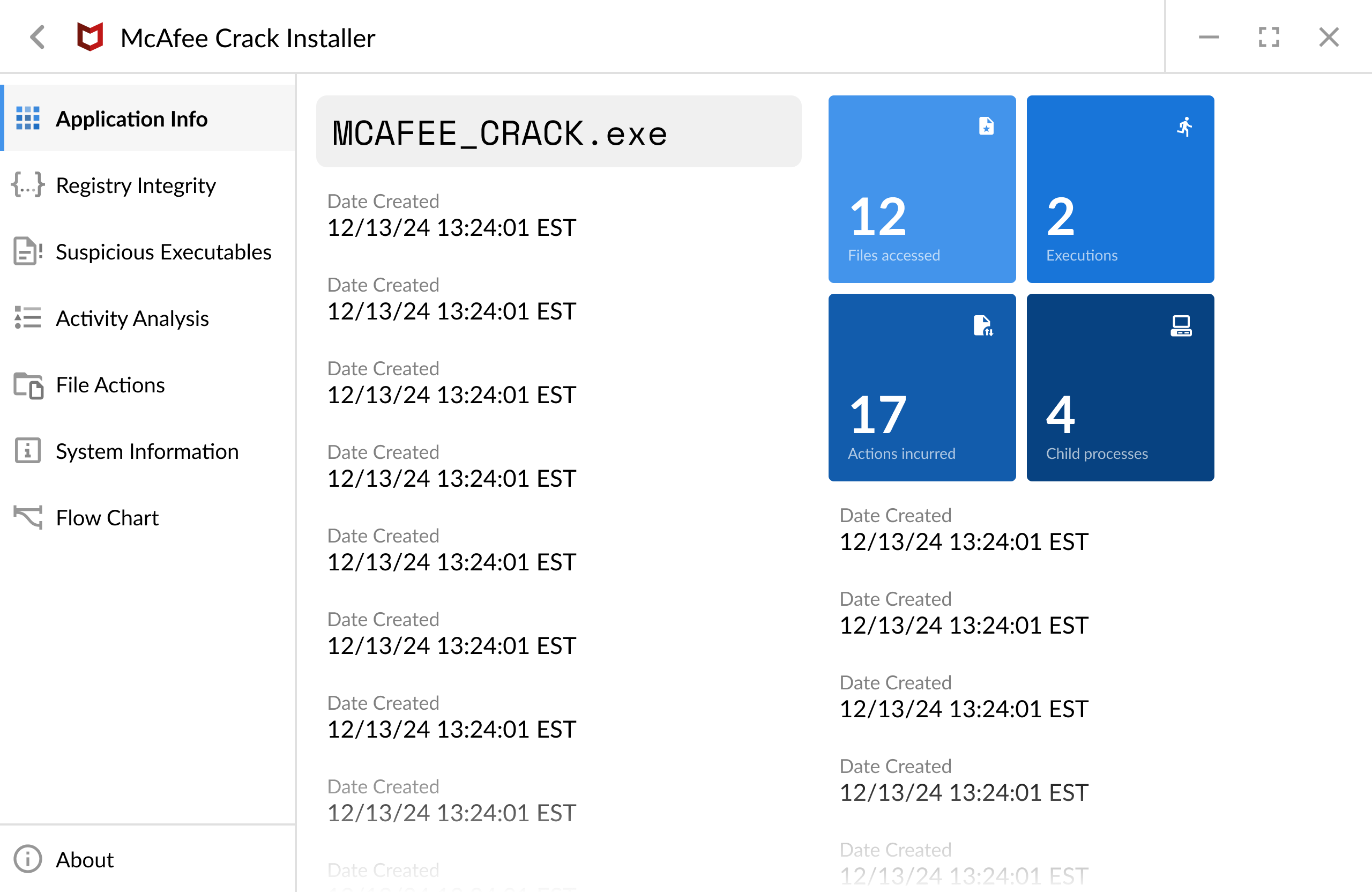Click the running figure icon on Executions tile
The width and height of the screenshot is (1372, 892).
click(x=1184, y=127)
